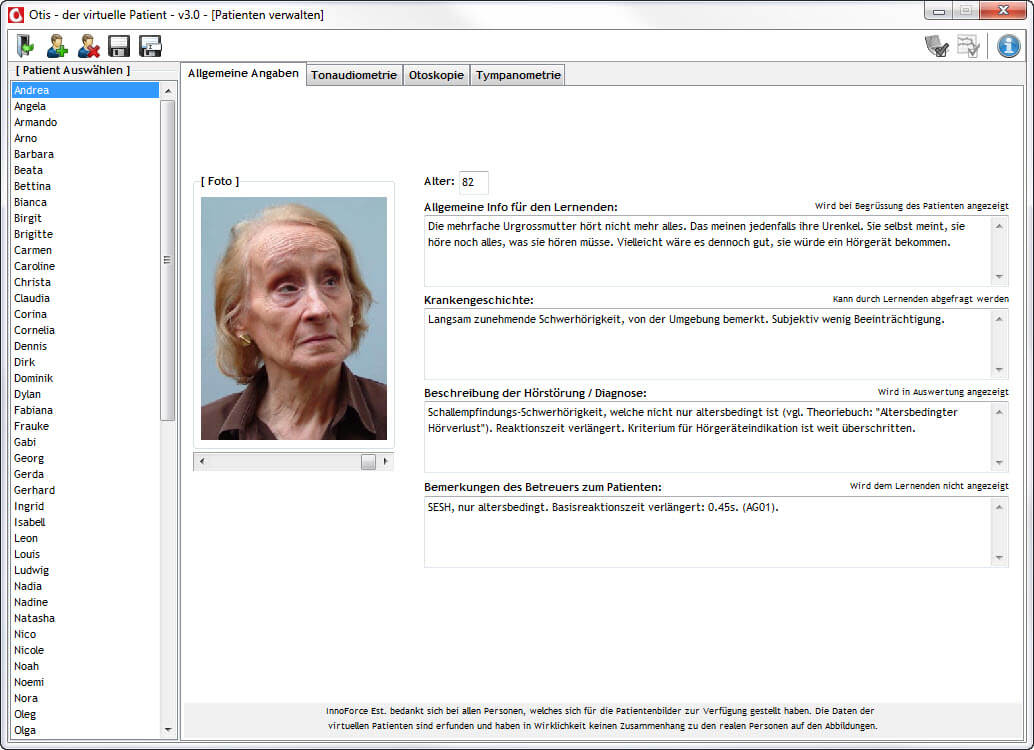Viewport: 1034px width, 750px height.
Task: Click the audiogram checkmark icon in toolbar
Action: click(968, 46)
